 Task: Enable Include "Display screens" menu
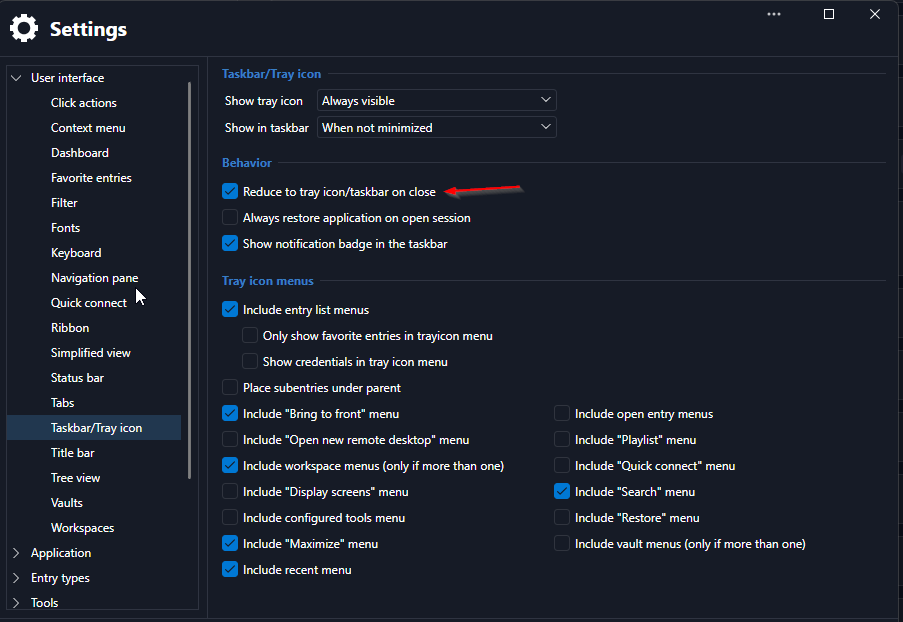point(230,491)
